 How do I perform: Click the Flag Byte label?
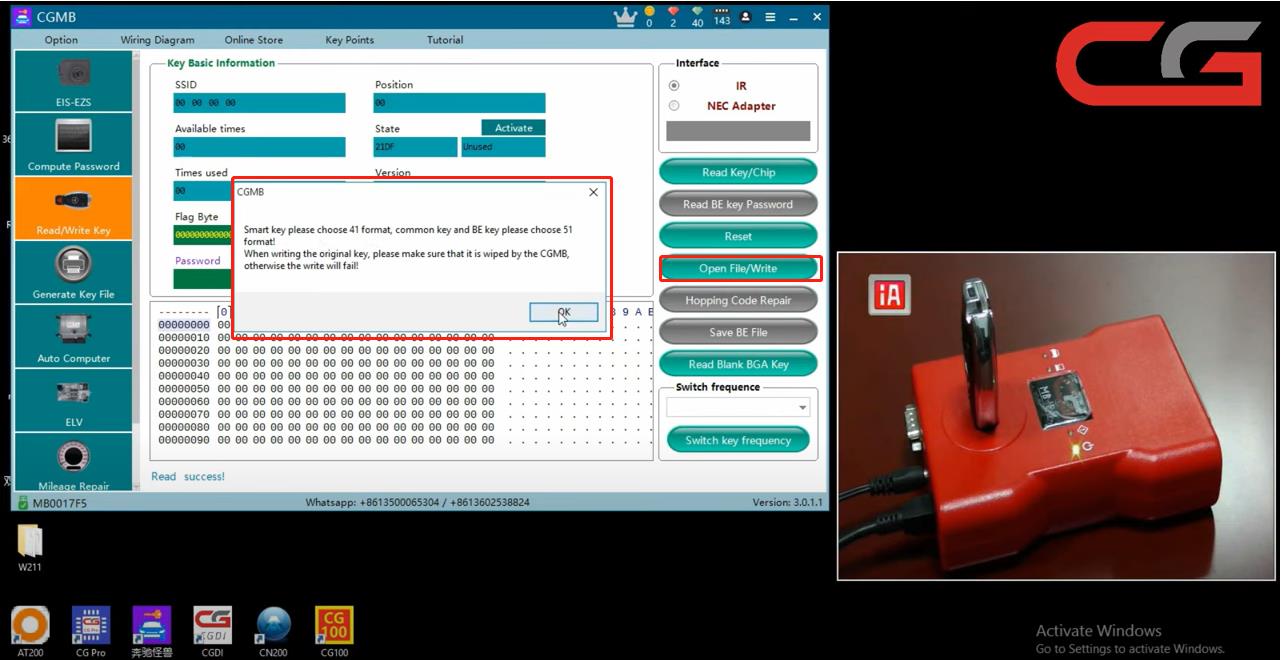[x=197, y=217]
